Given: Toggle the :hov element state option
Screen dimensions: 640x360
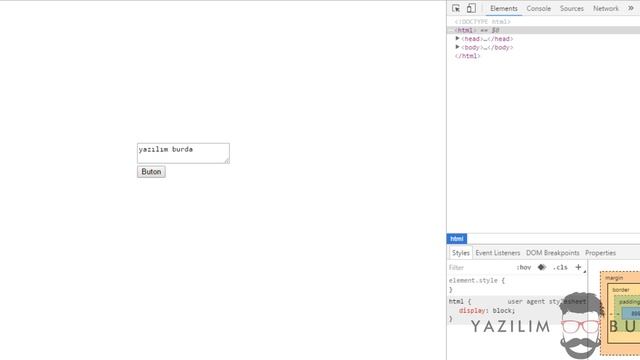Looking at the screenshot, I should (x=524, y=268).
